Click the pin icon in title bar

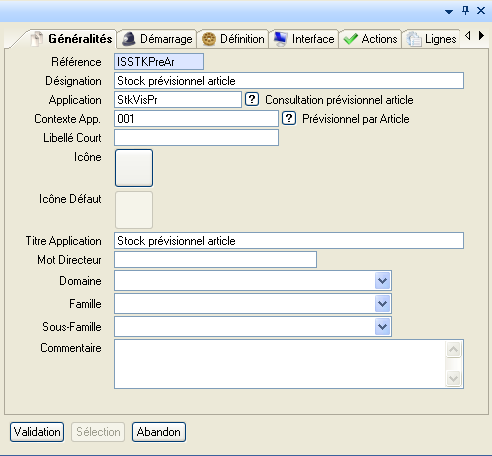[465, 11]
